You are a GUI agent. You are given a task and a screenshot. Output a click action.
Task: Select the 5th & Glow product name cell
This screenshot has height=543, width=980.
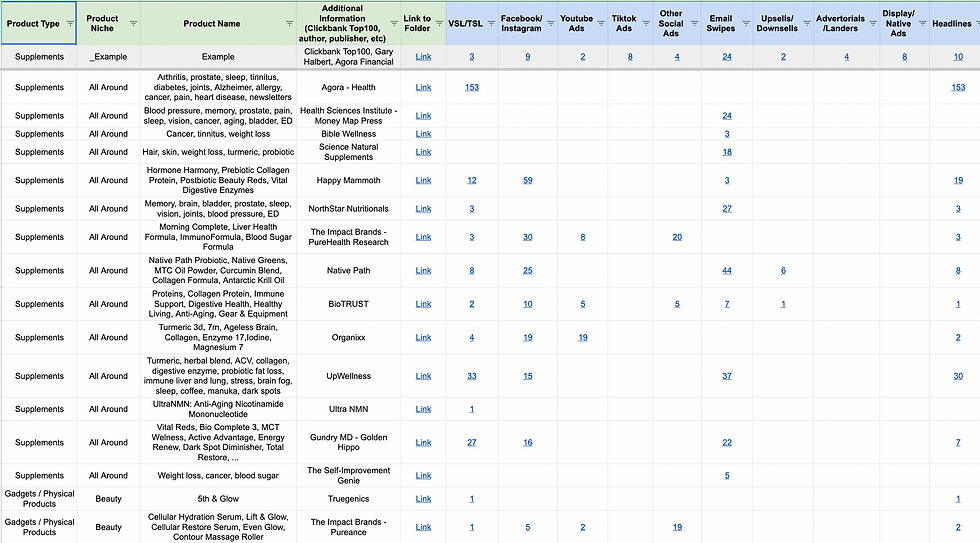pyautogui.click(x=218, y=499)
